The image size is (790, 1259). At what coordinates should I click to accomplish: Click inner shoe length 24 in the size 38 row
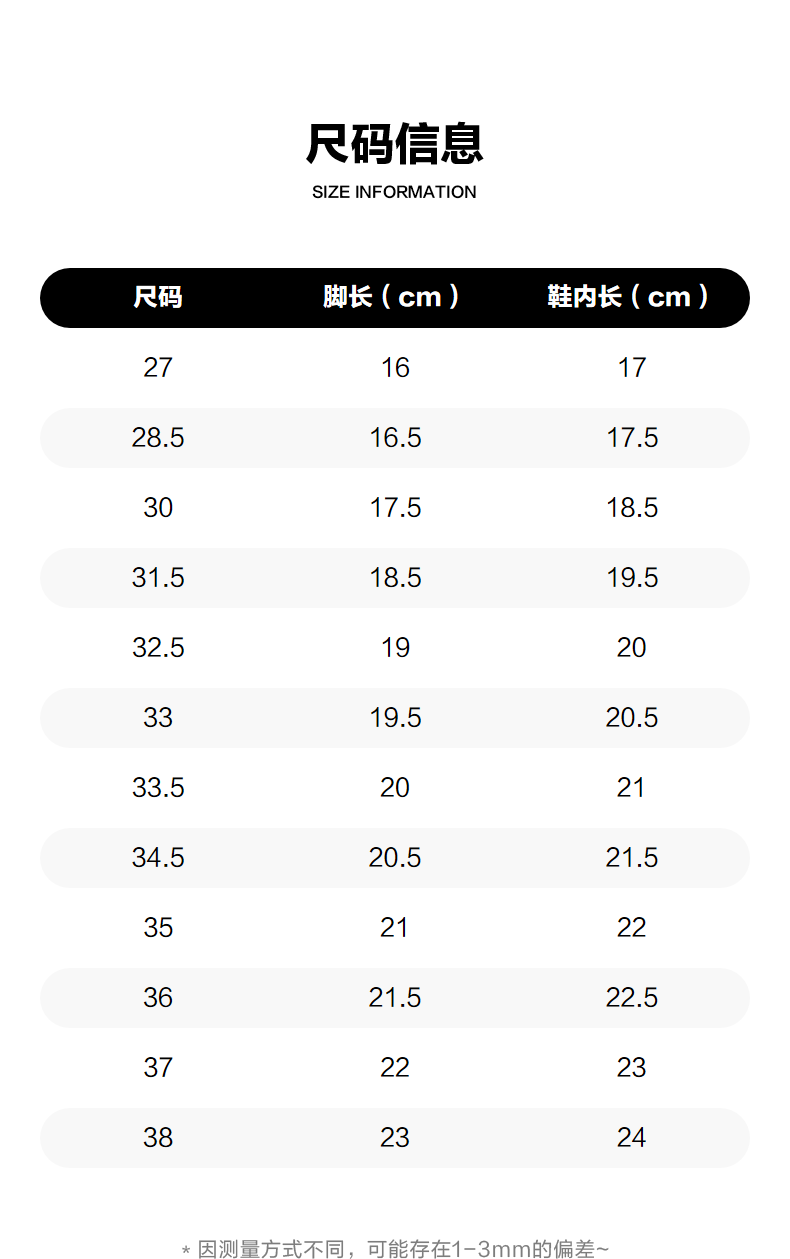coord(632,1138)
